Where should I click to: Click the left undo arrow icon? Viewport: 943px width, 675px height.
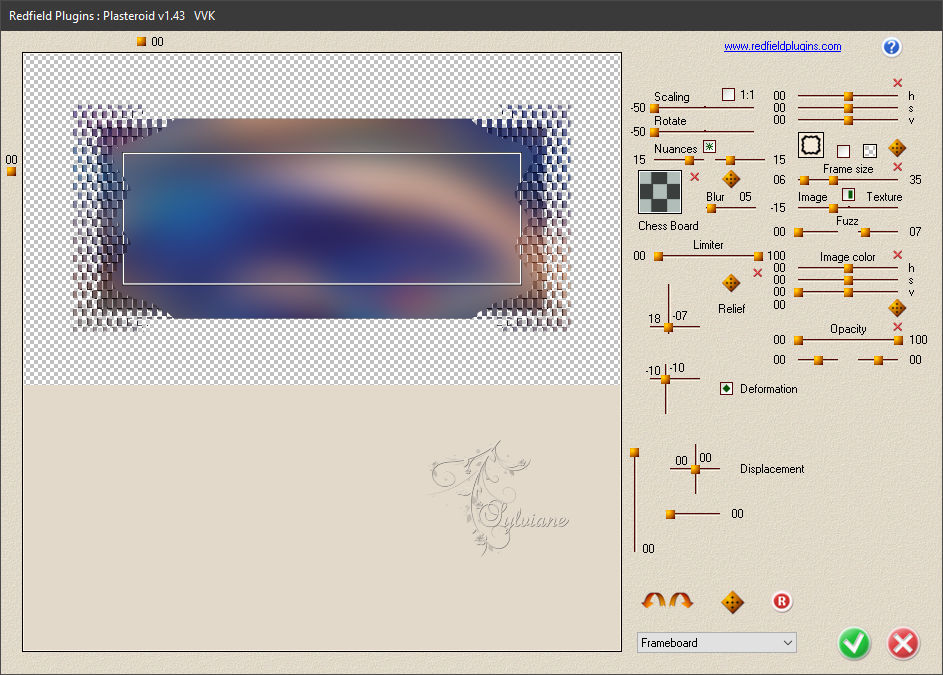654,600
